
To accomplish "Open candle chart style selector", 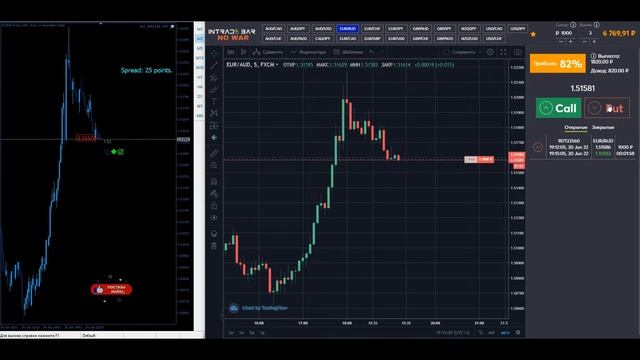I will point(244,52).
